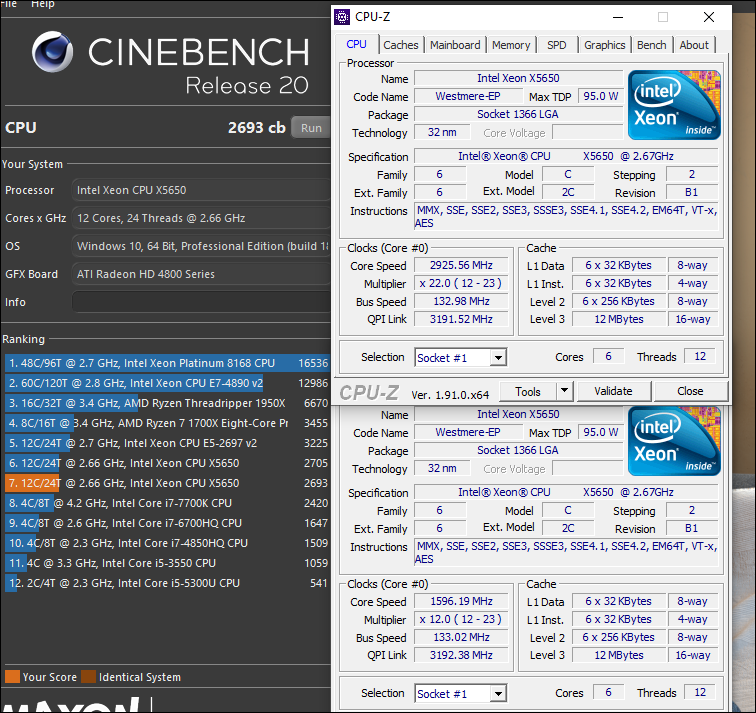Open the Socket #1 selection dropdown in top CPU-Z window
This screenshot has width=756, height=713.
coord(498,358)
